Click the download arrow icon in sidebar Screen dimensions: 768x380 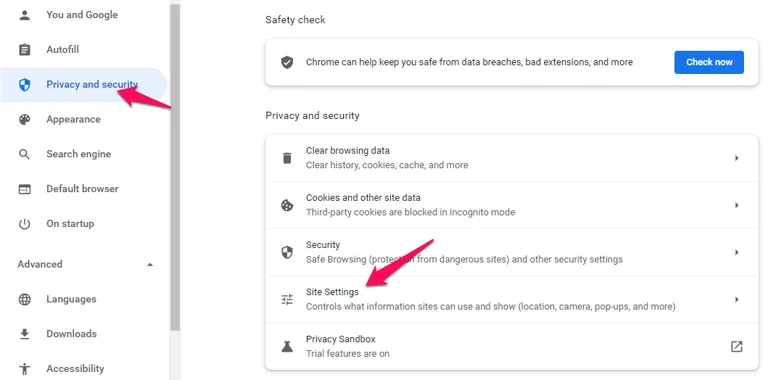24,334
